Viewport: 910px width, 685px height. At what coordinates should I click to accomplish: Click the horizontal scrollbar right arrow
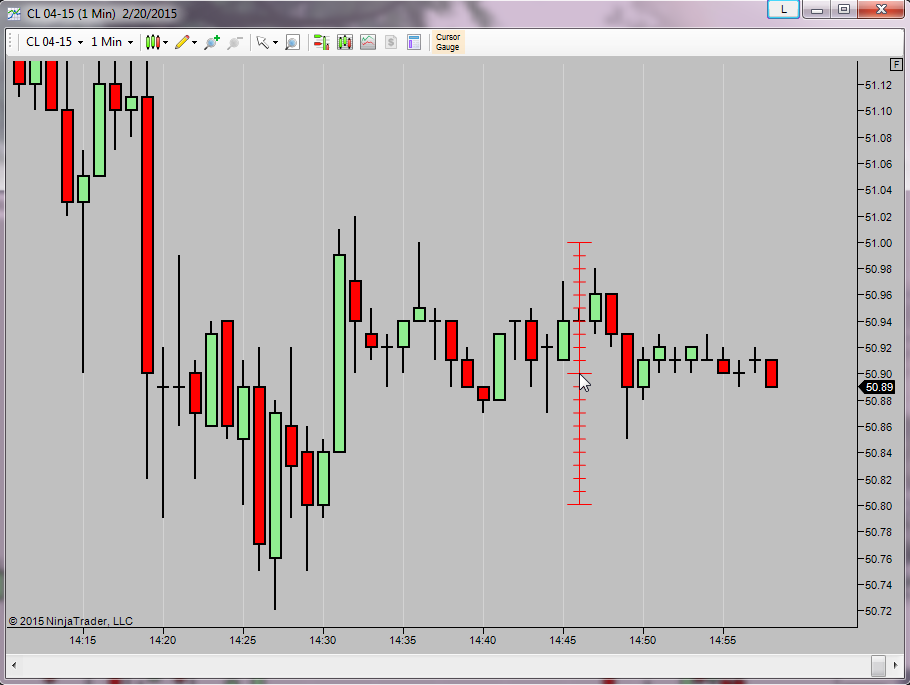point(896,665)
